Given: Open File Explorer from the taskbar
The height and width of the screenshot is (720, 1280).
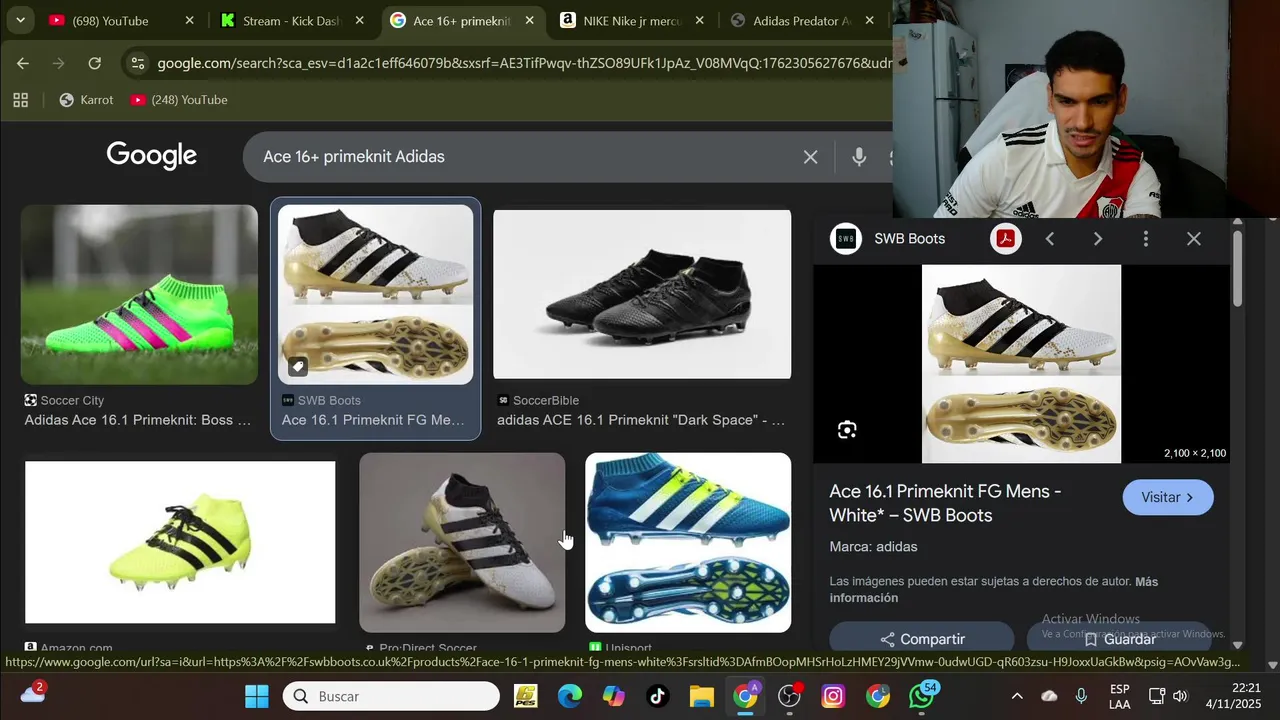Looking at the screenshot, I should (701, 696).
